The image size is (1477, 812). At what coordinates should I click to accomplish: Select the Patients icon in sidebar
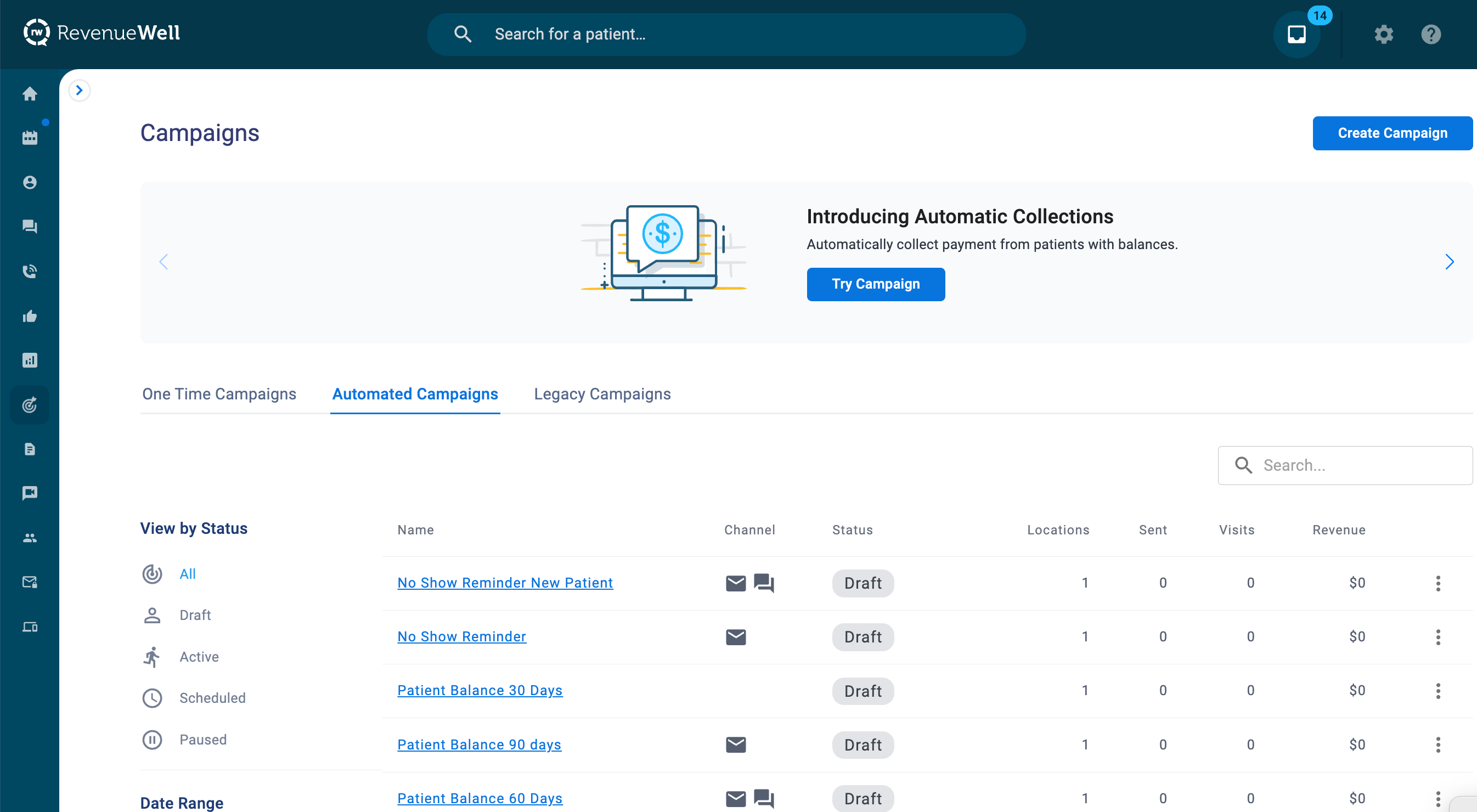(x=29, y=182)
